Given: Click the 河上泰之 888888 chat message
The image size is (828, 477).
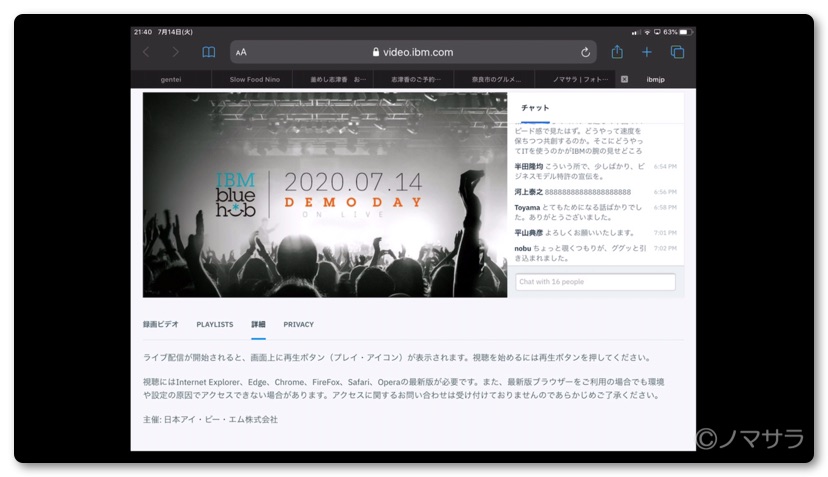Looking at the screenshot, I should coord(596,192).
